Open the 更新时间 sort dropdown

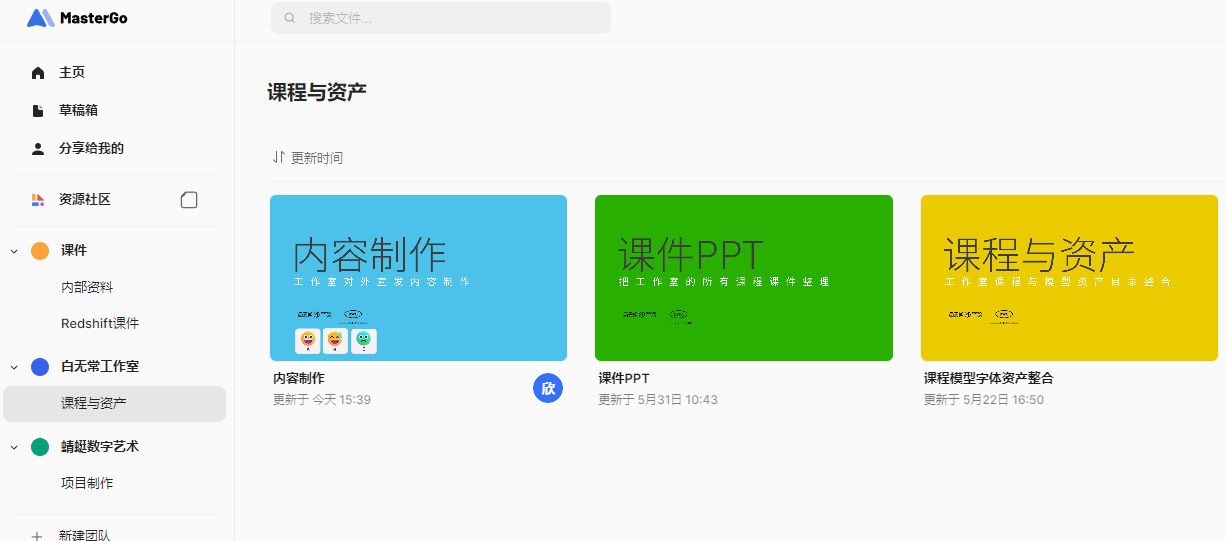coord(308,158)
